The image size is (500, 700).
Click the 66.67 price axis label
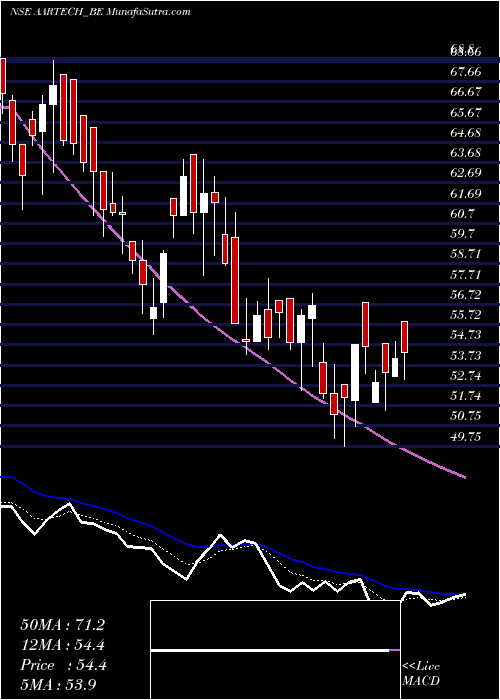466,92
